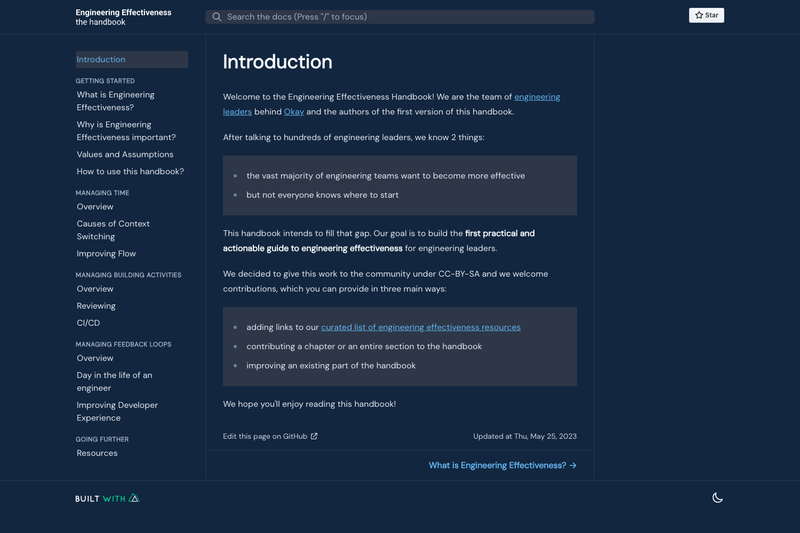Open the Introduction sidebar item
Image resolution: width=800 pixels, height=533 pixels.
tap(132, 59)
